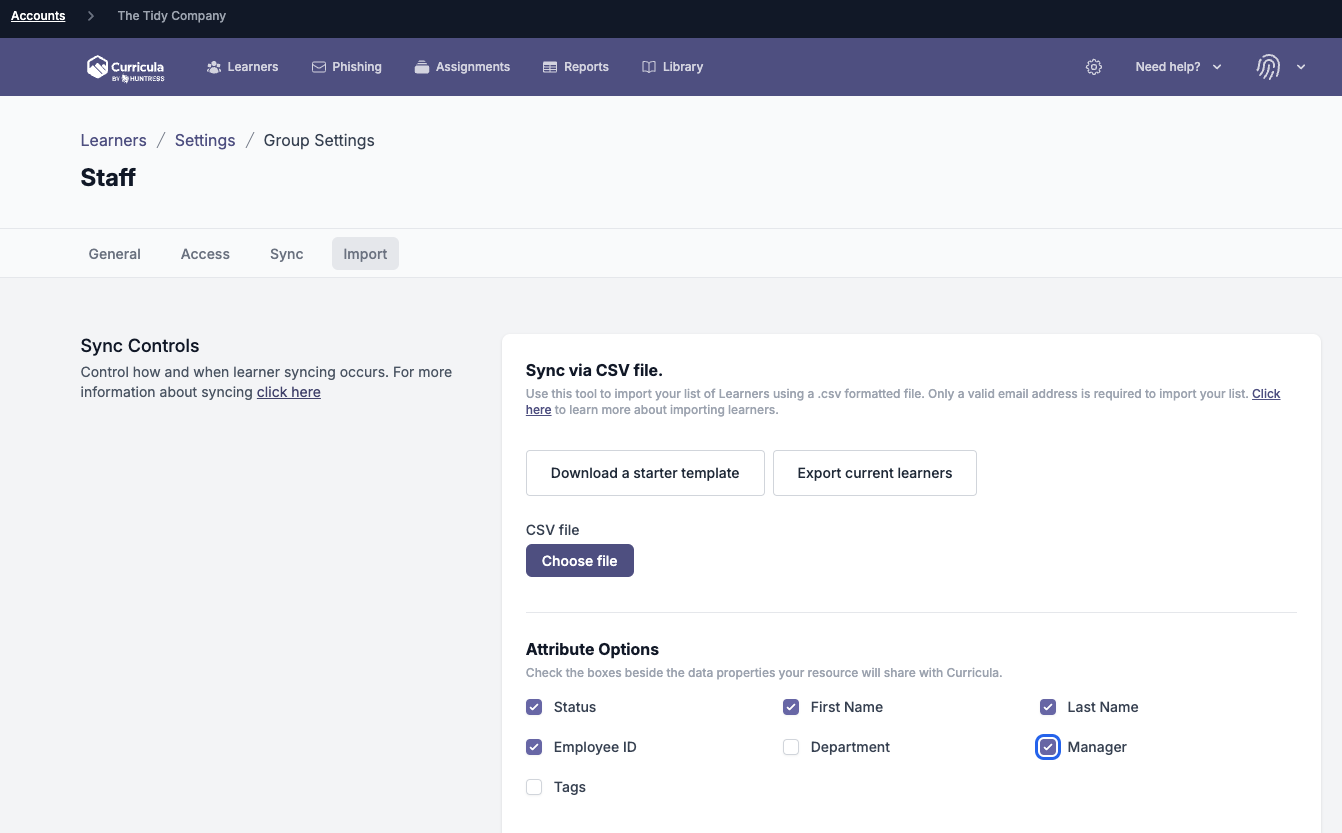This screenshot has width=1342, height=833.
Task: Open the General group settings tab
Action: point(114,253)
